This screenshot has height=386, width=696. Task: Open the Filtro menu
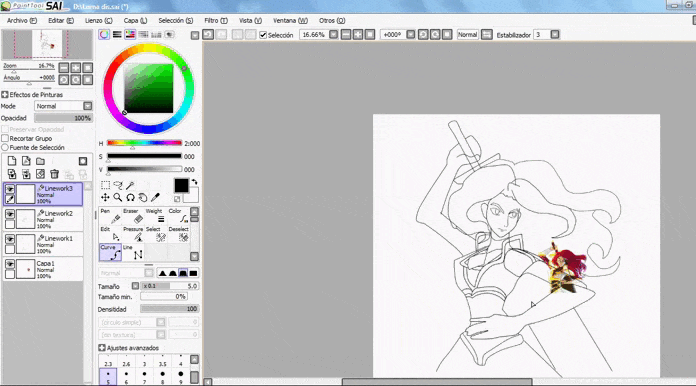[x=216, y=20]
